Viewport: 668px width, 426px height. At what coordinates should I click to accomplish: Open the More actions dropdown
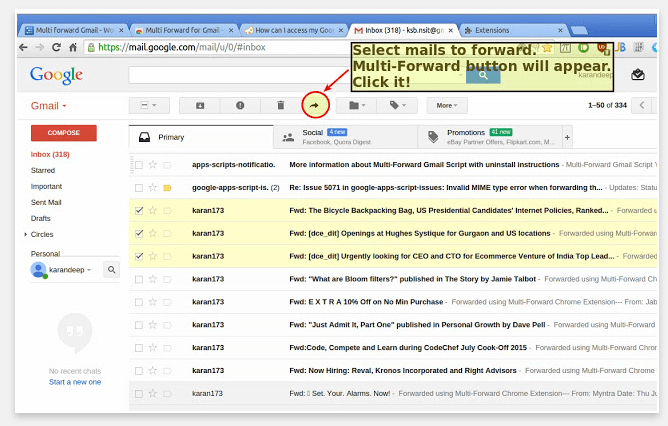pyautogui.click(x=447, y=105)
